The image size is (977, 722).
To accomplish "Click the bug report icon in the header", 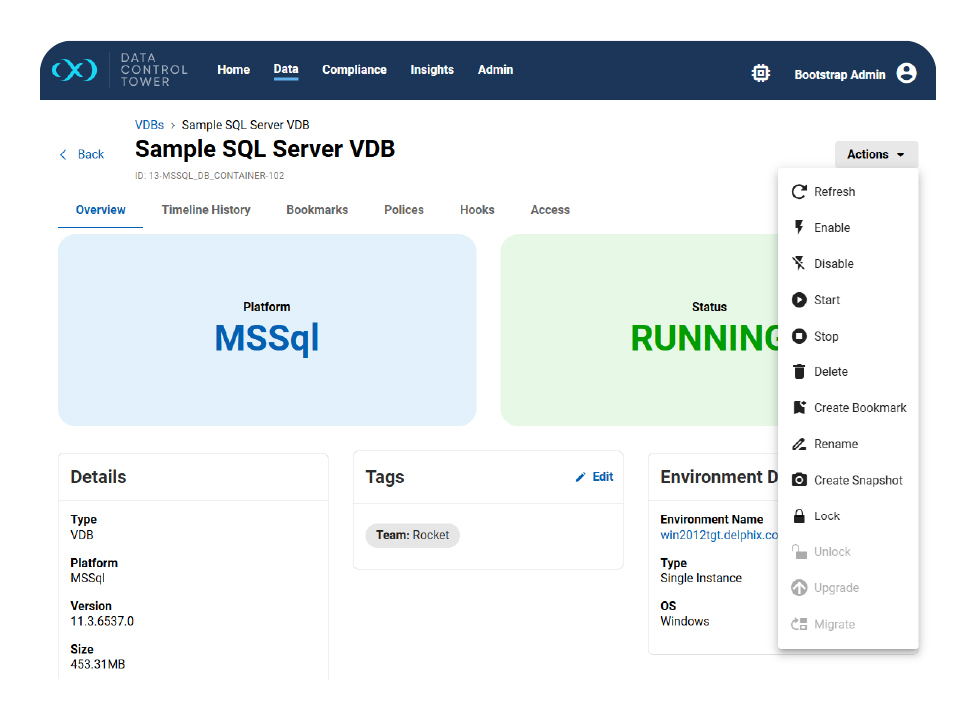I will (x=761, y=73).
